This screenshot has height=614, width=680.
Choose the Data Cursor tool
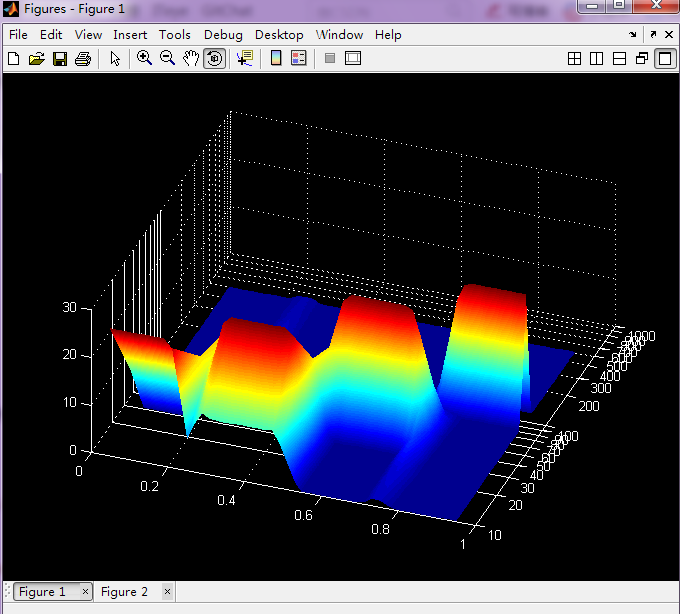click(244, 59)
